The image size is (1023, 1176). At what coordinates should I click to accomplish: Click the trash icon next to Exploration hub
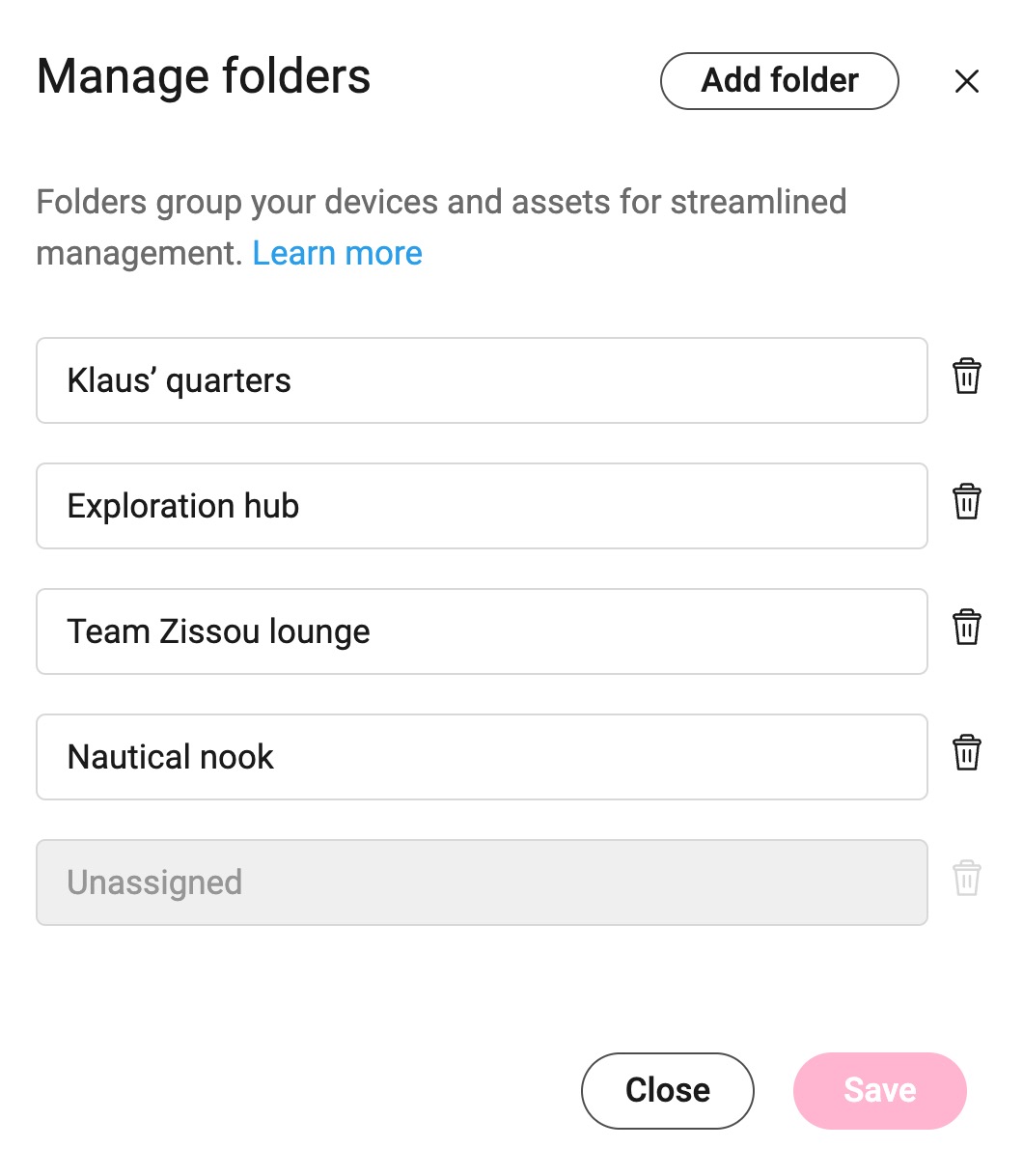966,503
